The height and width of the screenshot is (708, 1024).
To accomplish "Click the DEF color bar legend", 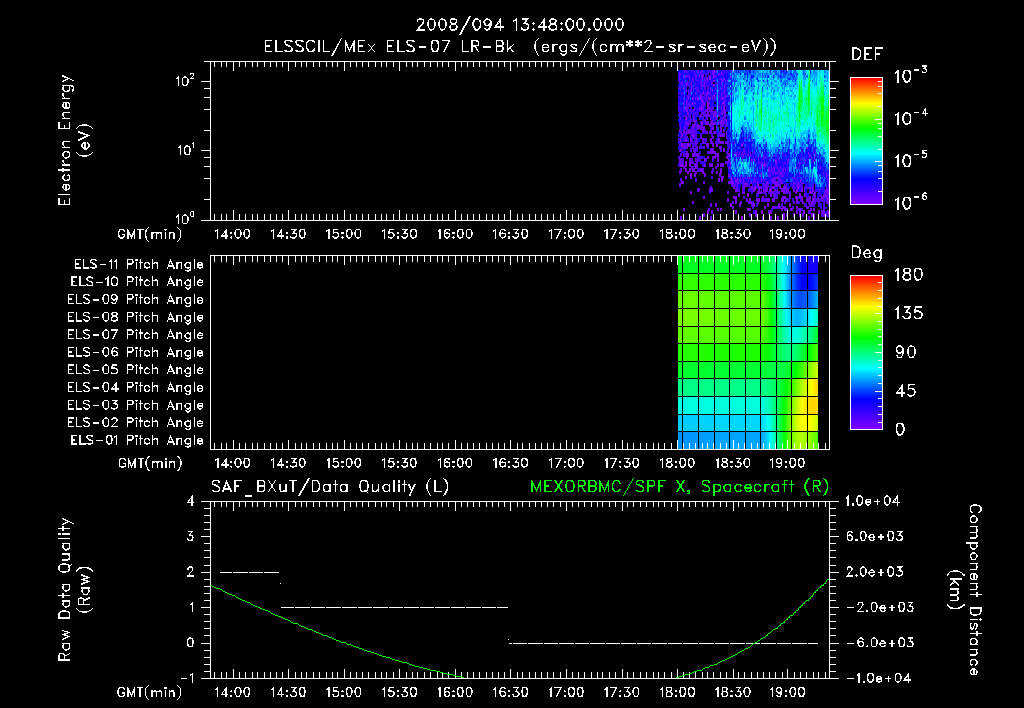I will [866, 140].
